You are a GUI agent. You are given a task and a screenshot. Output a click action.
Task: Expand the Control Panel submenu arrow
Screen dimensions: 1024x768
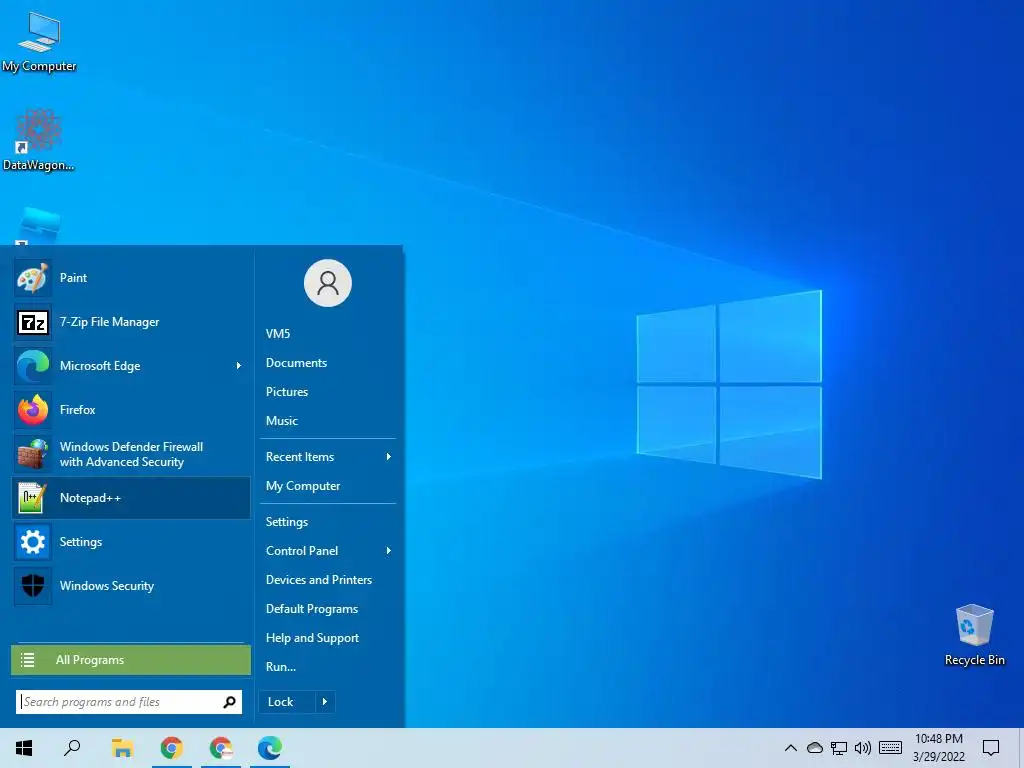click(x=389, y=551)
